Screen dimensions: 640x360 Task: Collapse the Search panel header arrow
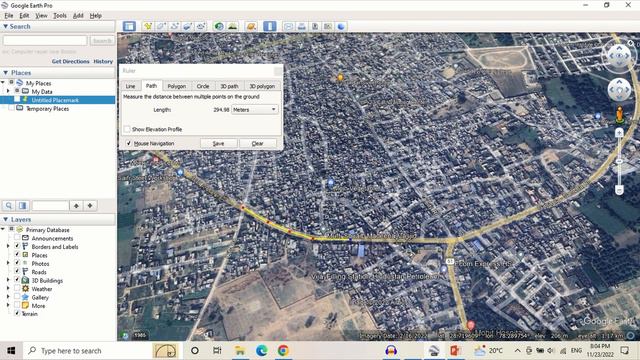click(5, 26)
